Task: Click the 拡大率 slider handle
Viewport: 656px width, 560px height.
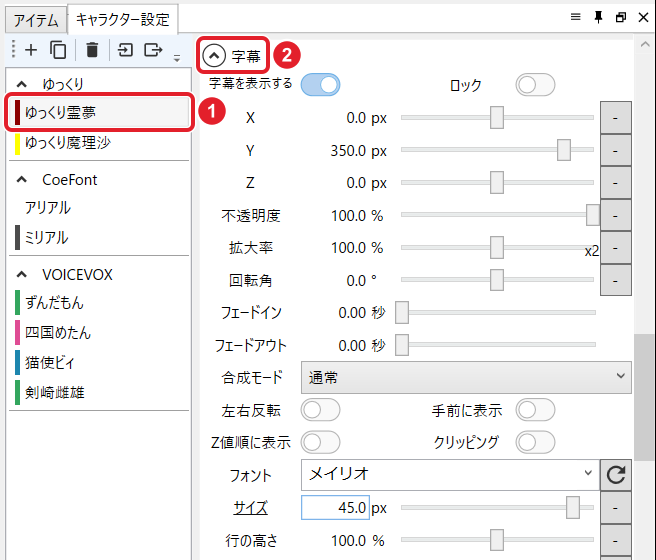Action: (x=497, y=247)
